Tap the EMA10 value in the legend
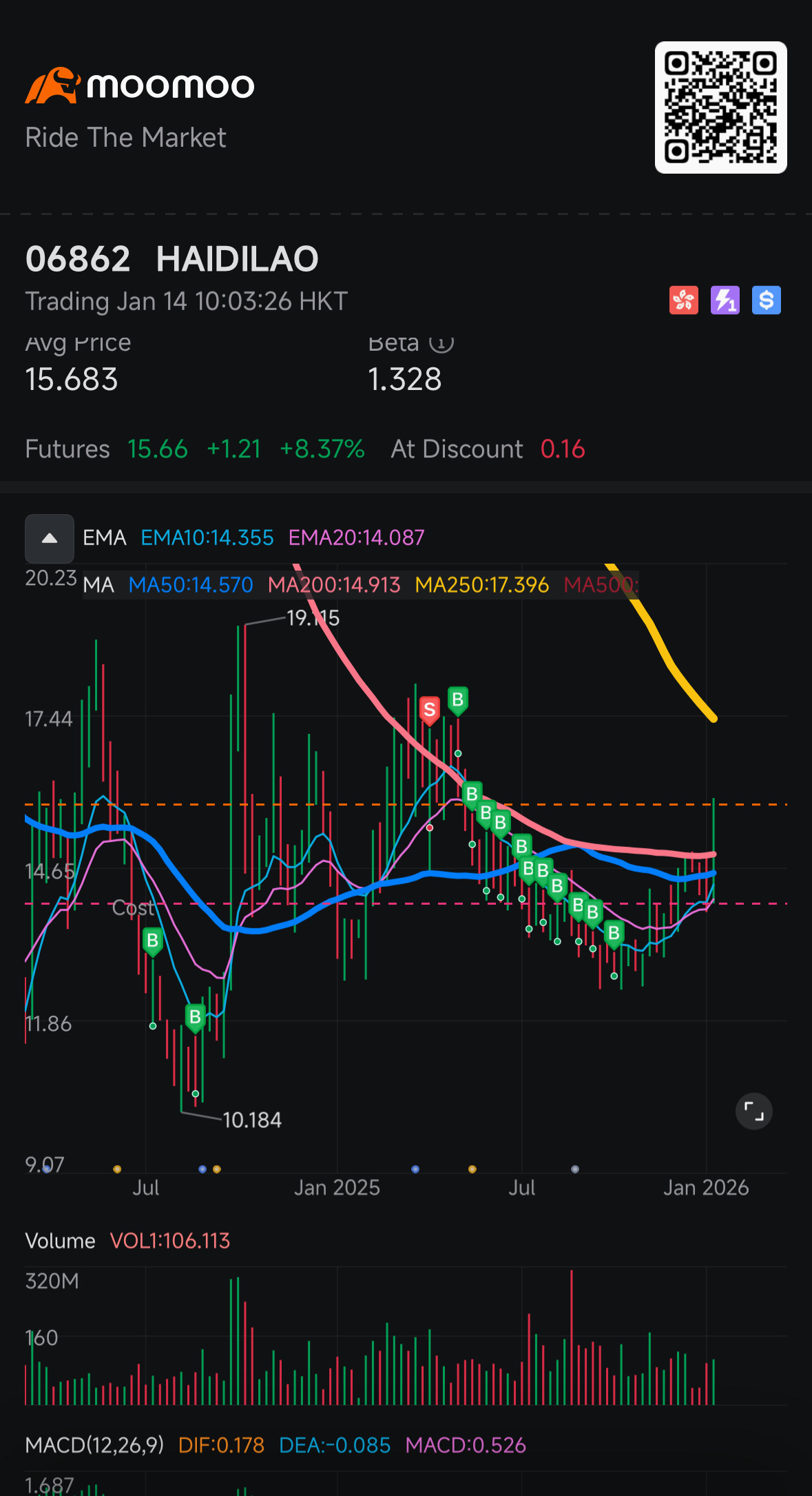Viewport: 812px width, 1496px height. tap(207, 537)
